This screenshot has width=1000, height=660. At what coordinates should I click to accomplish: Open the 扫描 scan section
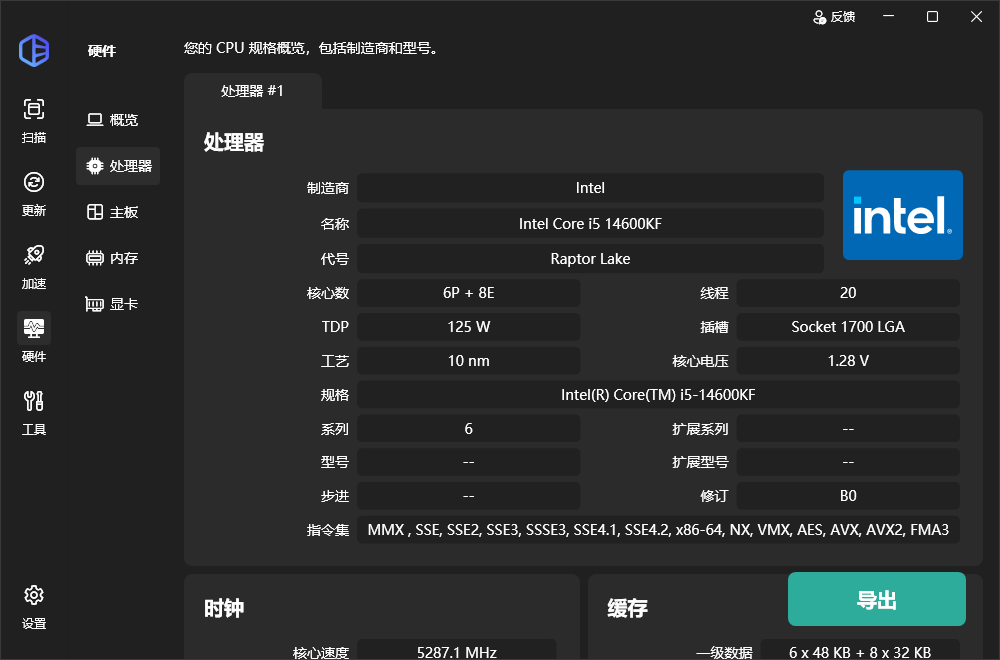click(x=34, y=121)
